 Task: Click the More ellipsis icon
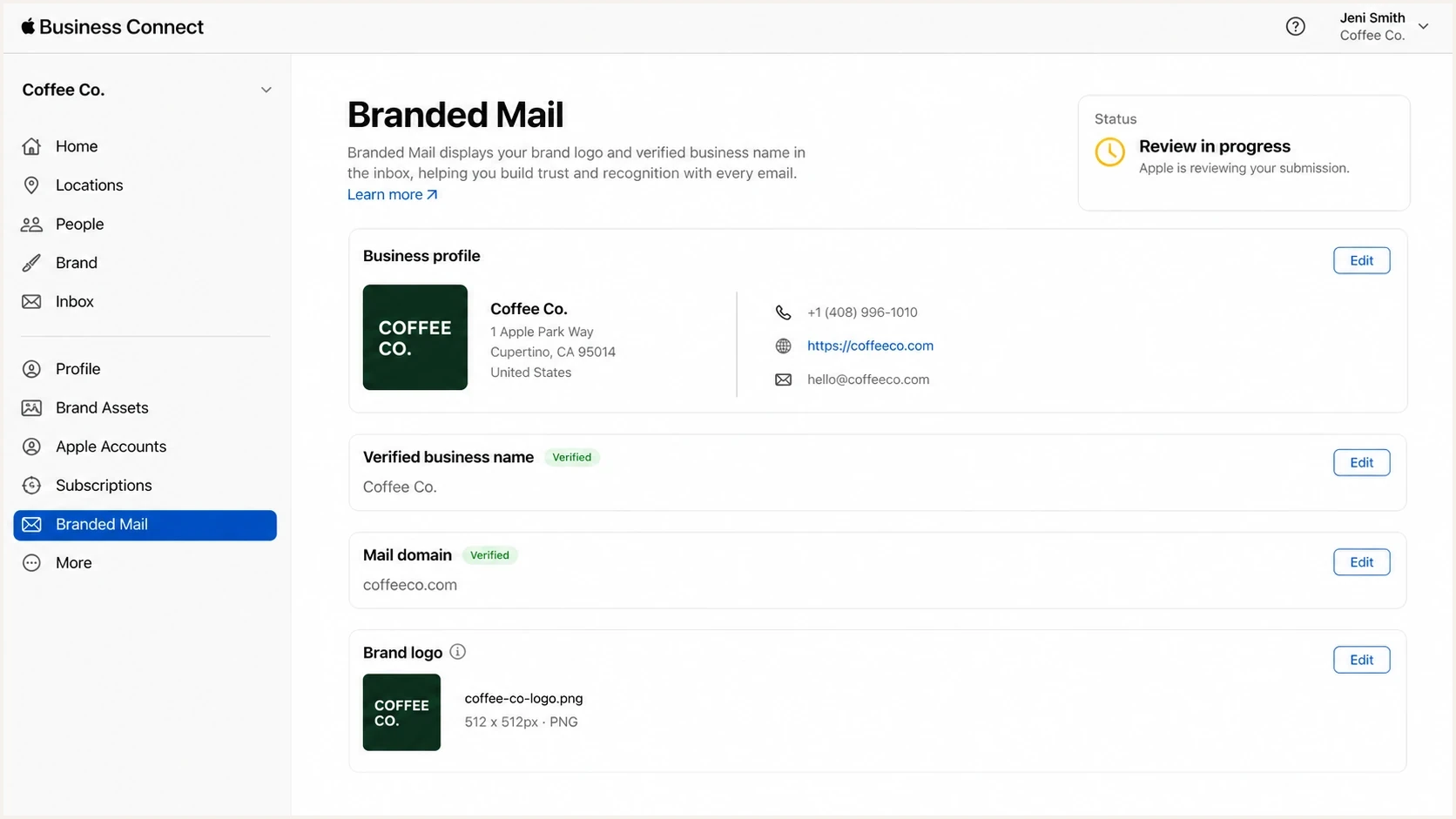coord(31,563)
